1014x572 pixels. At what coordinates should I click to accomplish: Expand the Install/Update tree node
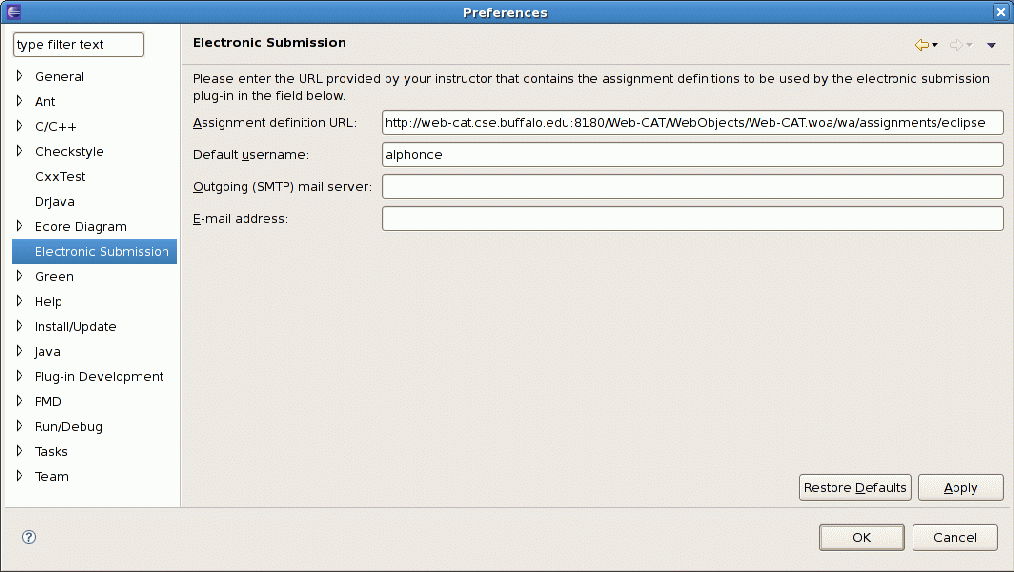(x=19, y=326)
